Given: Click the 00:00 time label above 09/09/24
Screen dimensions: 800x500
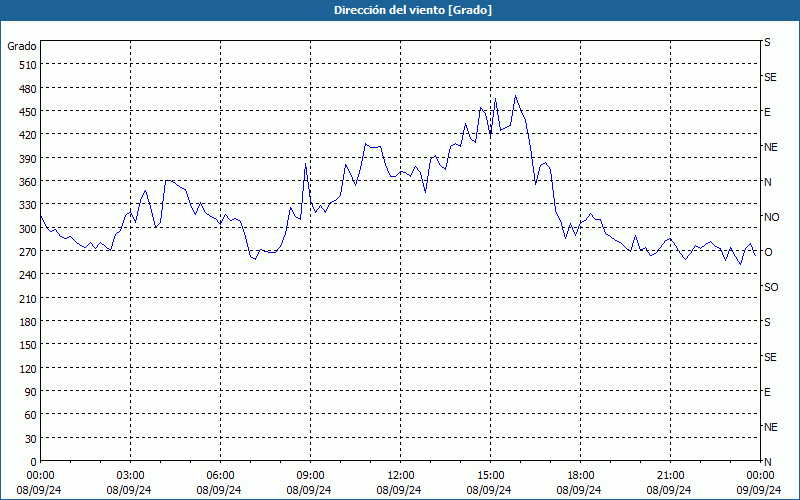Looking at the screenshot, I should (x=760, y=476).
